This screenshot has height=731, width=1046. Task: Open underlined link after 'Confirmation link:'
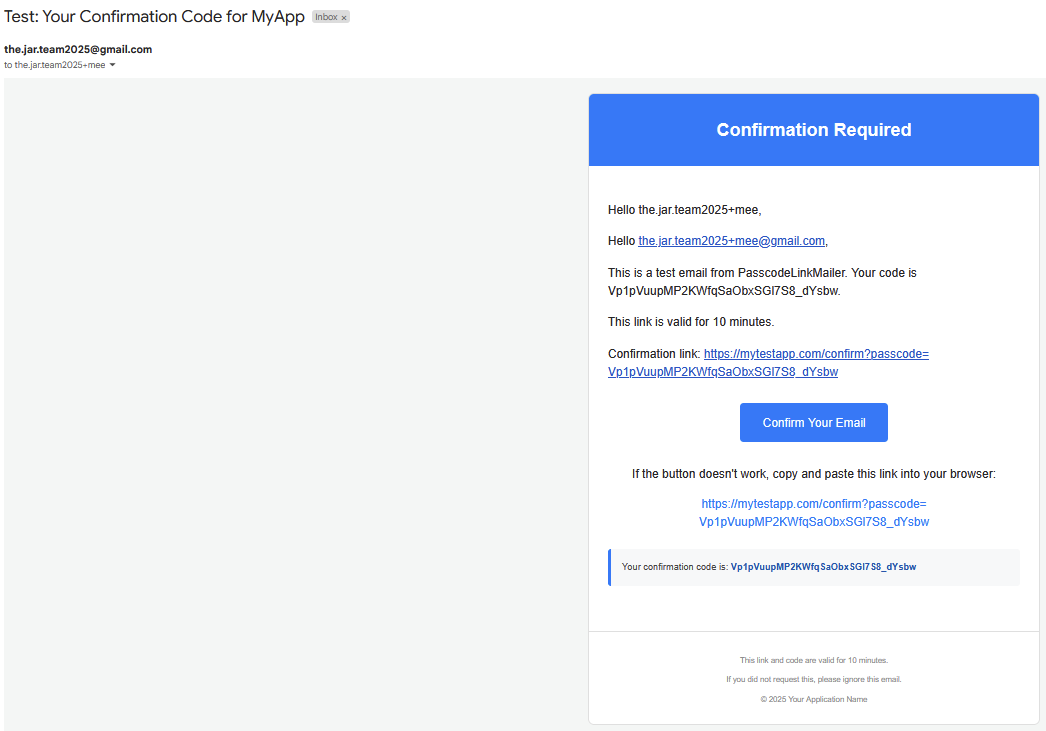tap(768, 363)
